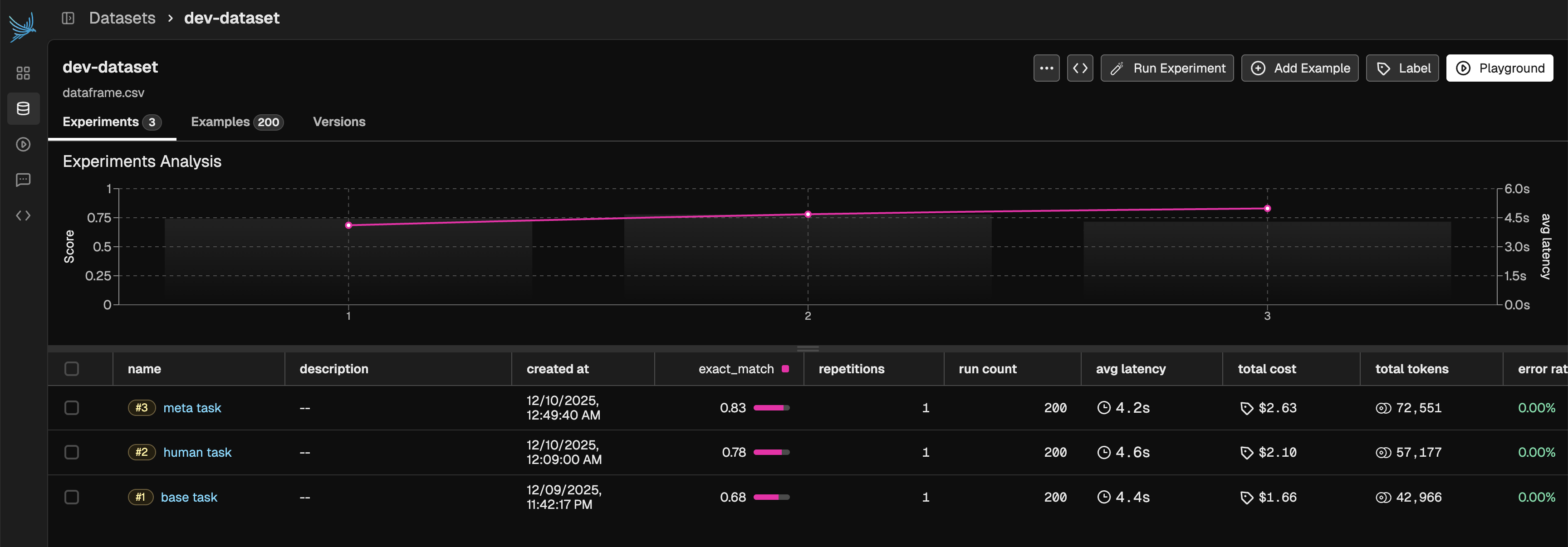
Task: Click the Run Experiment button
Action: (1167, 68)
